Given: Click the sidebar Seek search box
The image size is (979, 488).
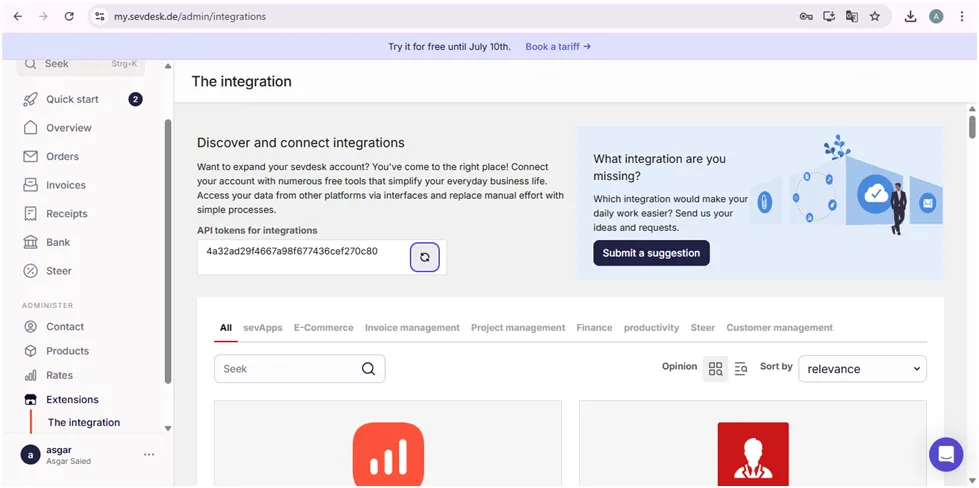Looking at the screenshot, I should [x=81, y=64].
